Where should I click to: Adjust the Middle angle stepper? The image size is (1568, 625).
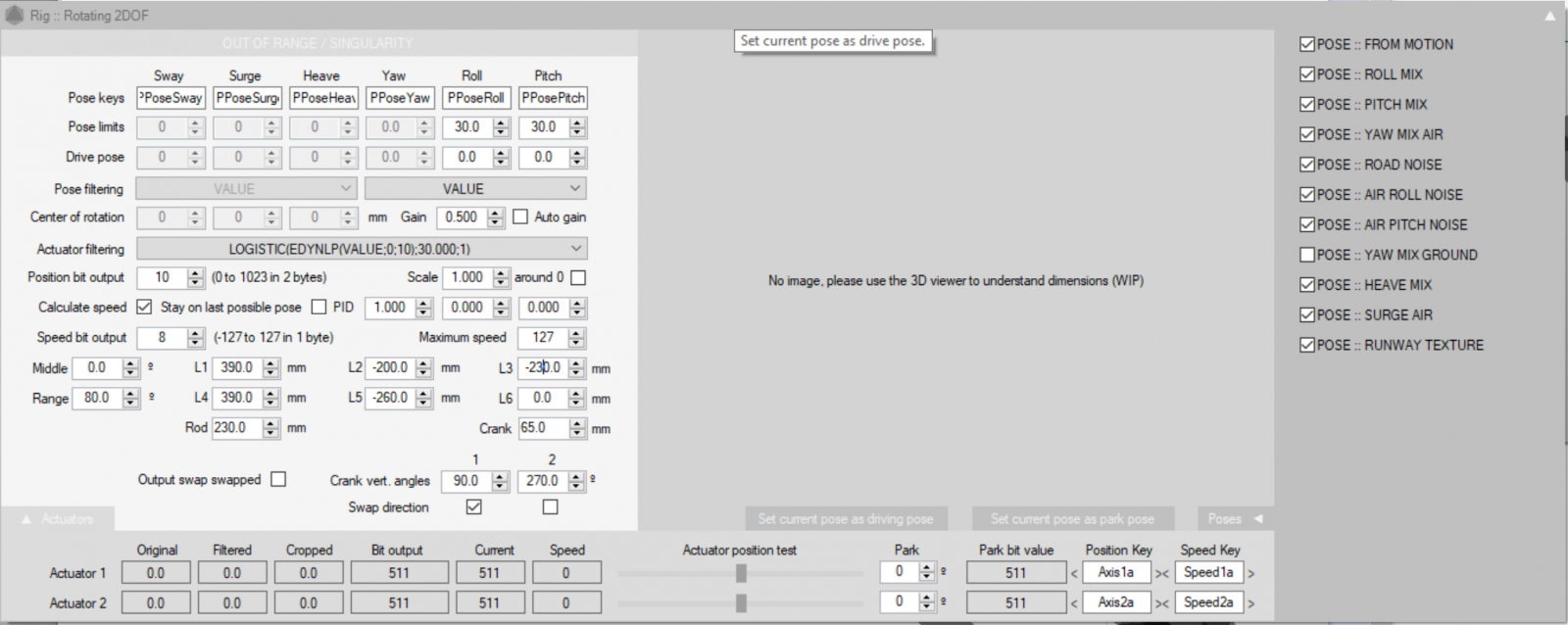(131, 368)
